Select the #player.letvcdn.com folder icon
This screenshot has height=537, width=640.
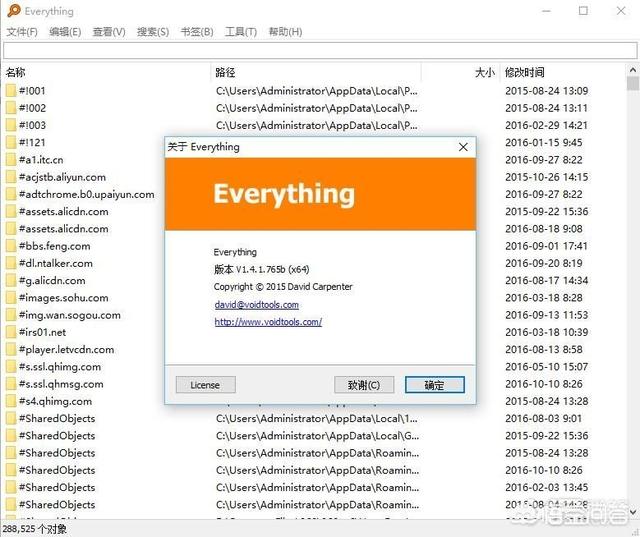coord(11,350)
